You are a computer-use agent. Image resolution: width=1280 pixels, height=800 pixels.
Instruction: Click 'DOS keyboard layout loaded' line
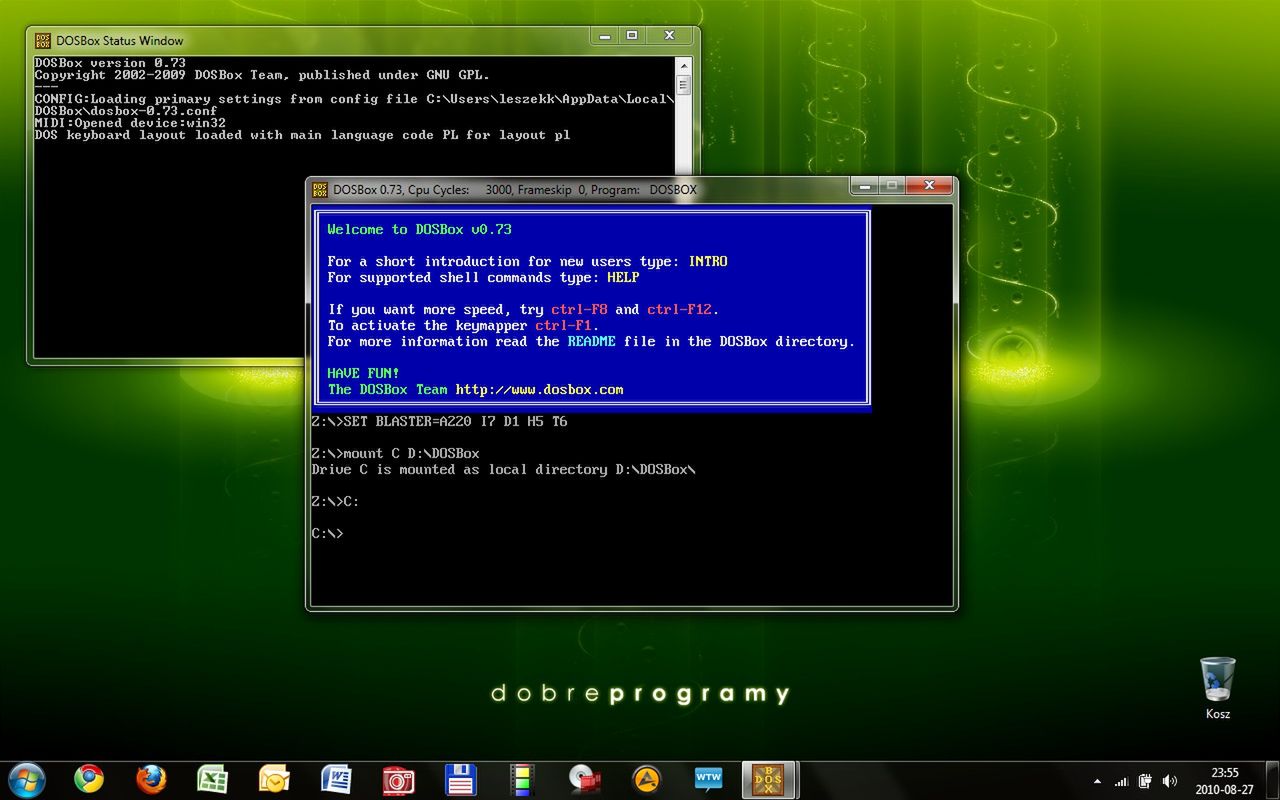(x=303, y=135)
